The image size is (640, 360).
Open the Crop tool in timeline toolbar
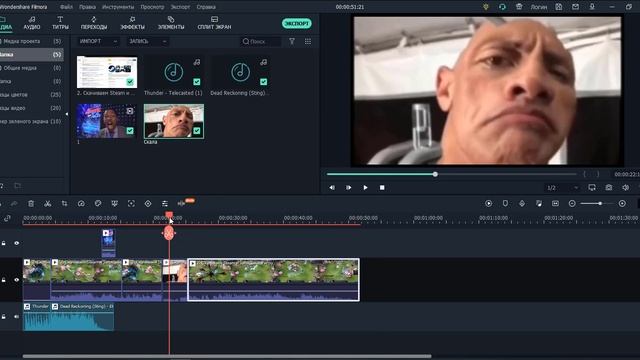(64, 203)
